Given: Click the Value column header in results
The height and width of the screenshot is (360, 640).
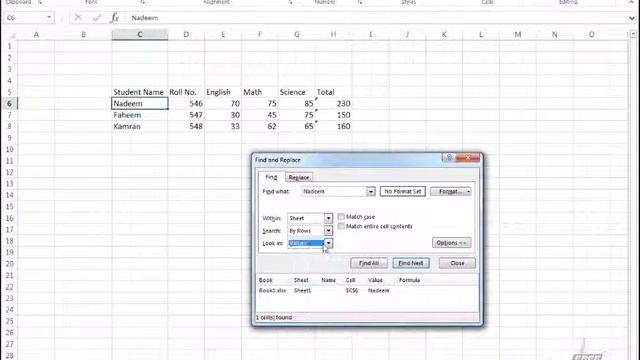Looking at the screenshot, I should (375, 280).
